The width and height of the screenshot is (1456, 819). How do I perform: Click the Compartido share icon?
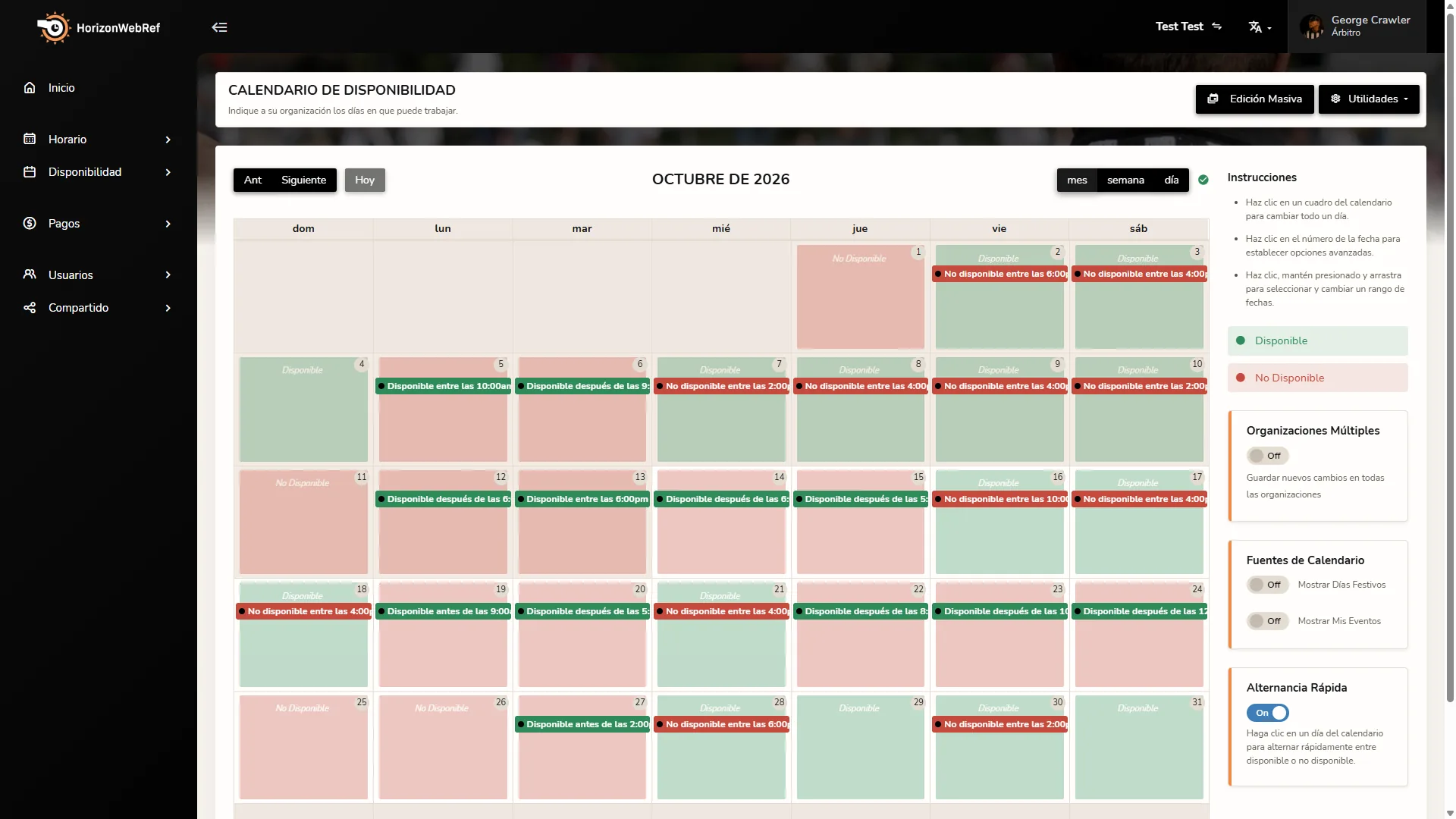pyautogui.click(x=30, y=308)
